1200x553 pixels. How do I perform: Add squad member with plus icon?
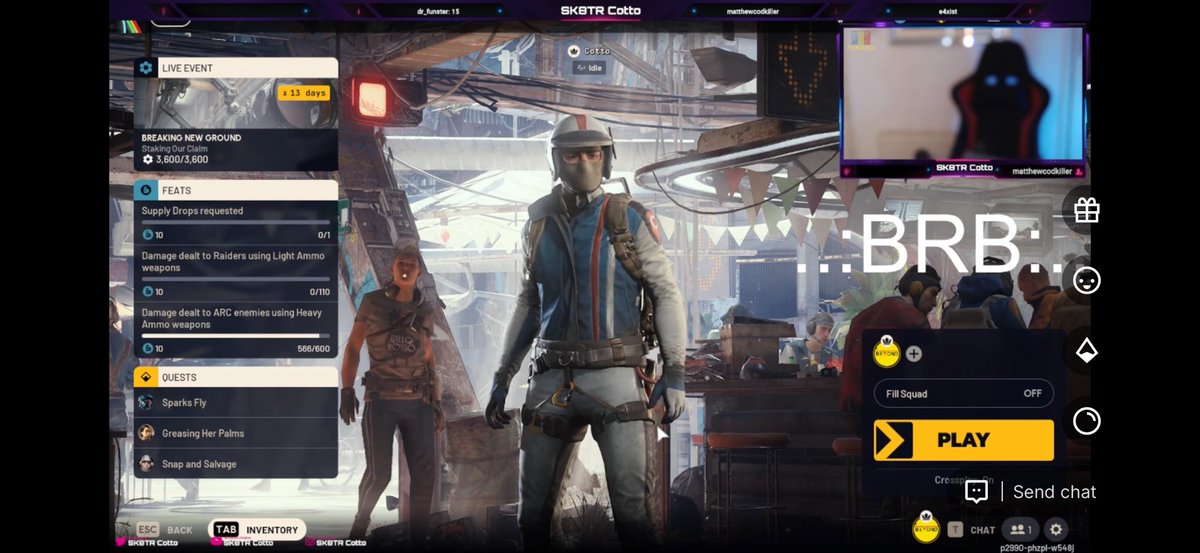point(914,353)
